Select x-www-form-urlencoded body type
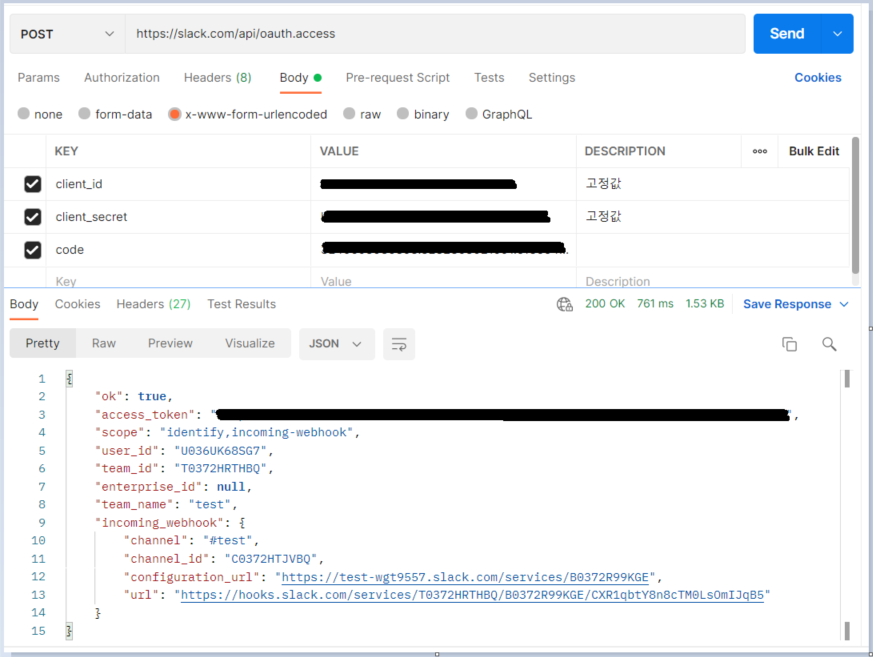The width and height of the screenshot is (873, 657). (174, 114)
